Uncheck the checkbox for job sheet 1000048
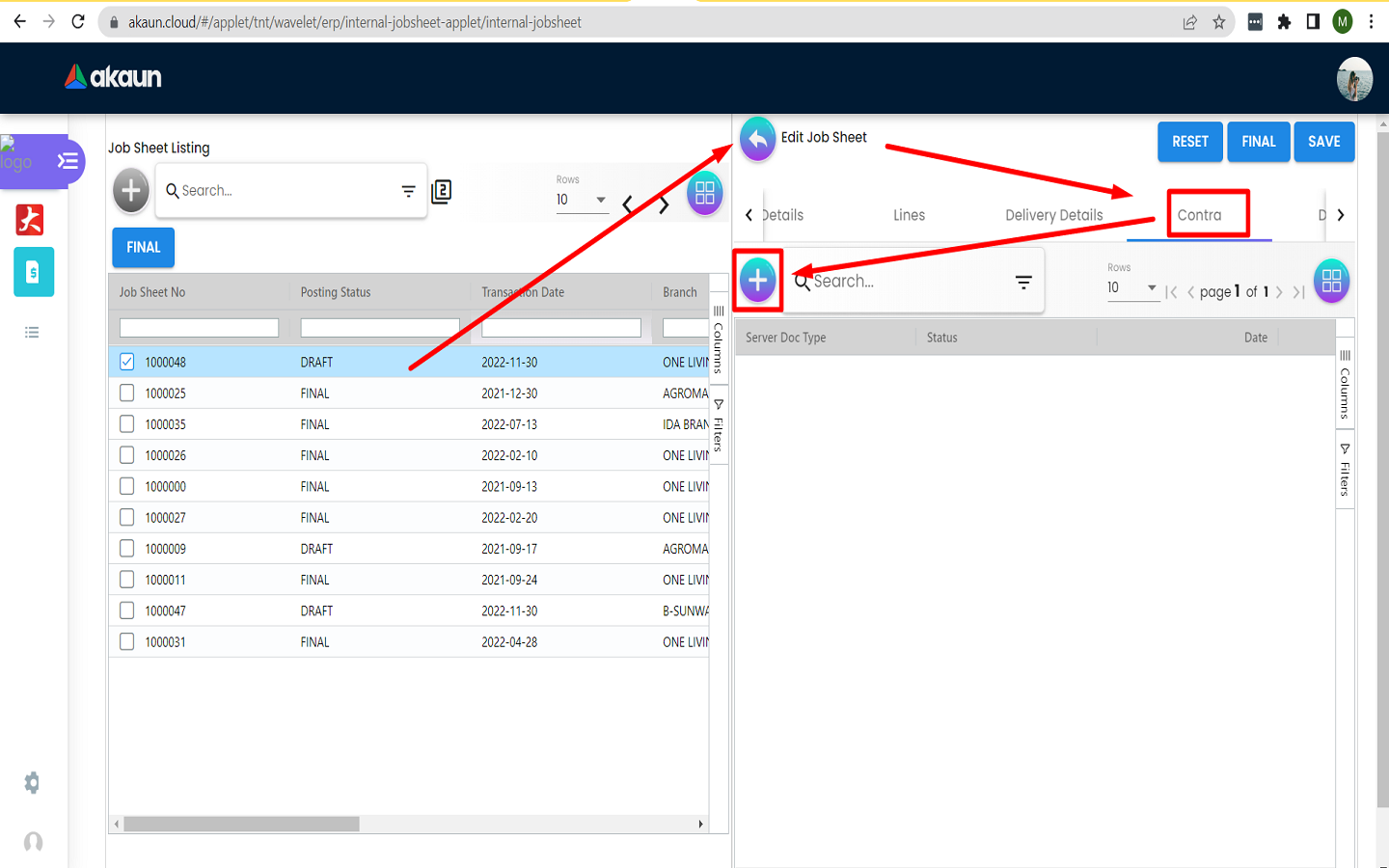Screen dimensions: 1389x868 pyautogui.click(x=127, y=362)
